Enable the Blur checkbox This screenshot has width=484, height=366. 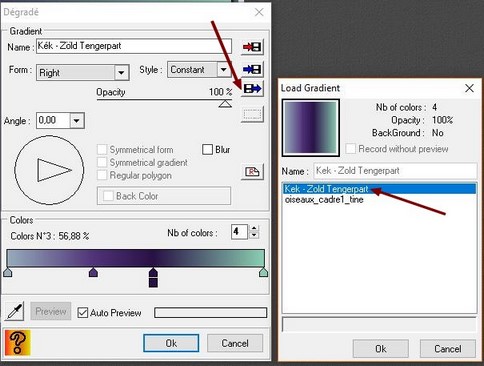[x=207, y=149]
